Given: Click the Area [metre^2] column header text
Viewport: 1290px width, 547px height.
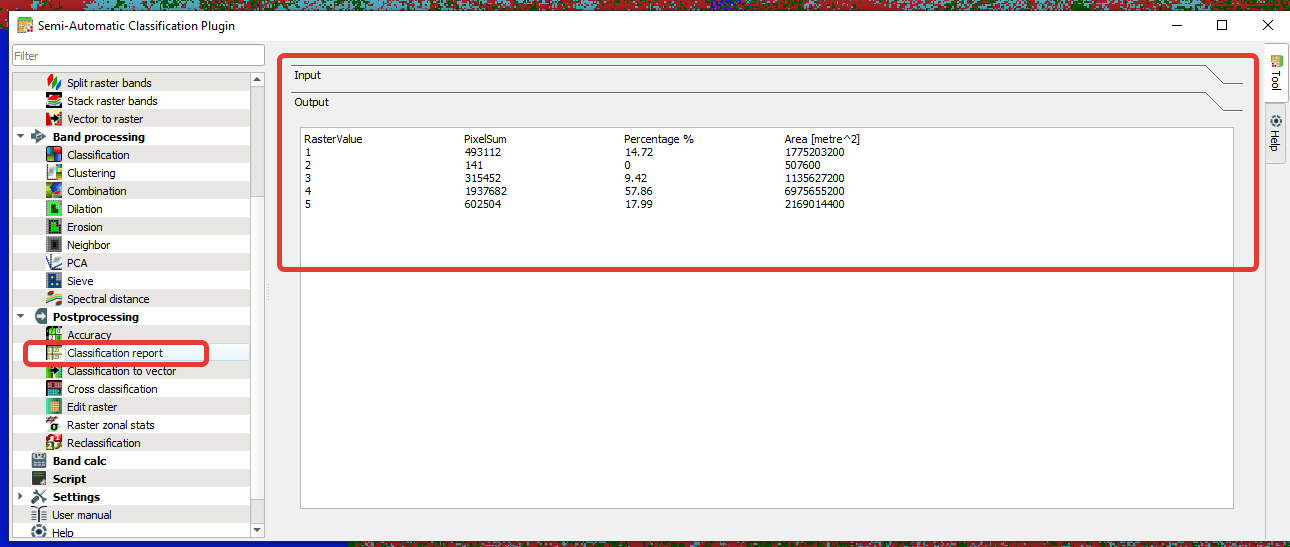Looking at the screenshot, I should [x=822, y=139].
